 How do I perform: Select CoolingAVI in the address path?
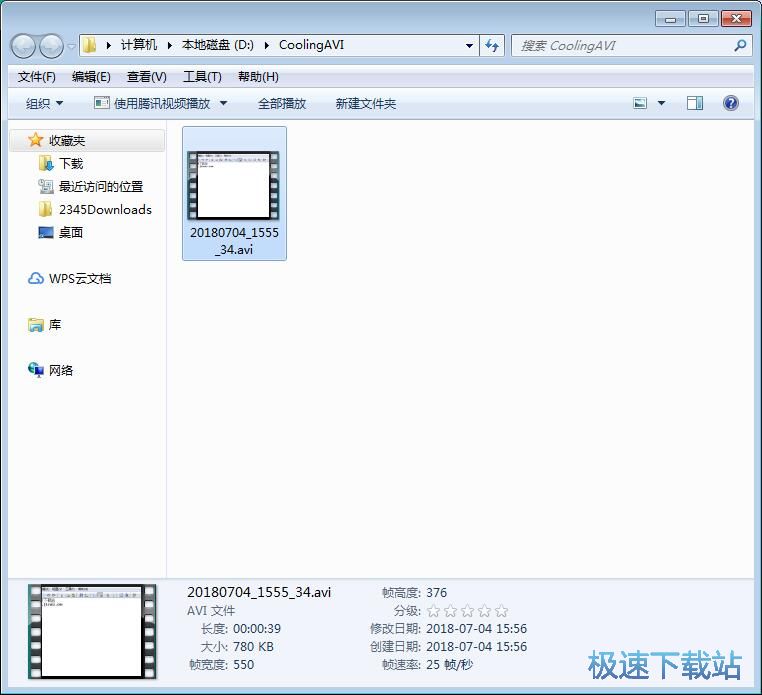[x=311, y=45]
